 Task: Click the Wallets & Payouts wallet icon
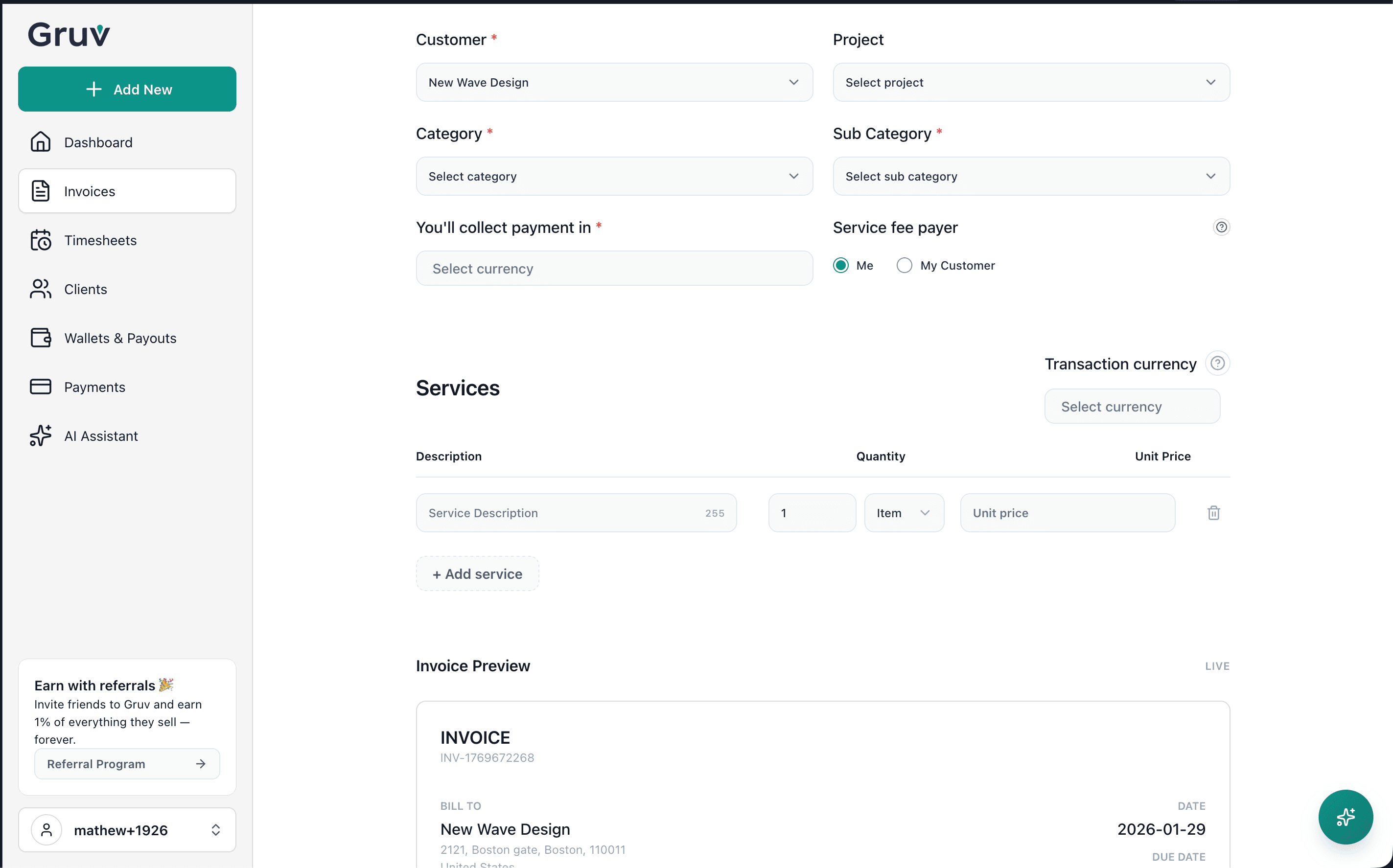click(40, 338)
